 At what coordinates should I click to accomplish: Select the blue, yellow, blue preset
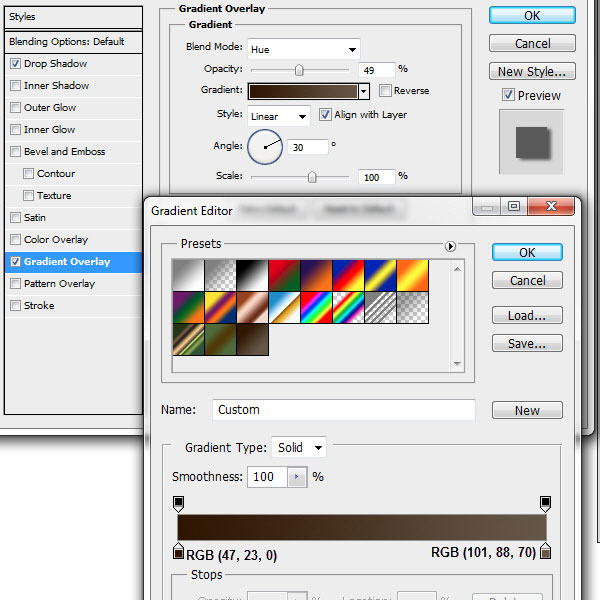(380, 275)
